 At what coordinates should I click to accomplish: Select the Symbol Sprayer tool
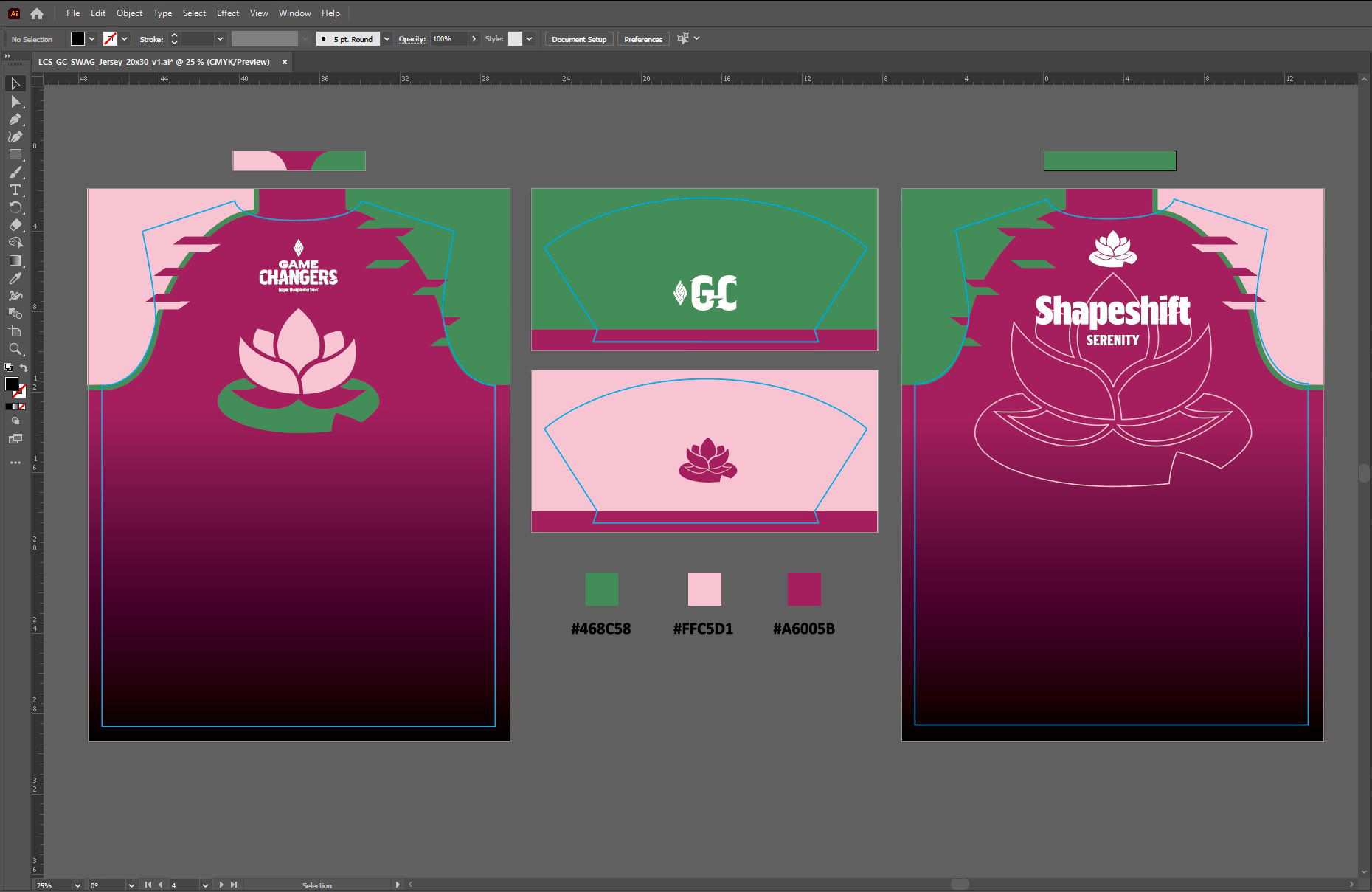[x=15, y=296]
